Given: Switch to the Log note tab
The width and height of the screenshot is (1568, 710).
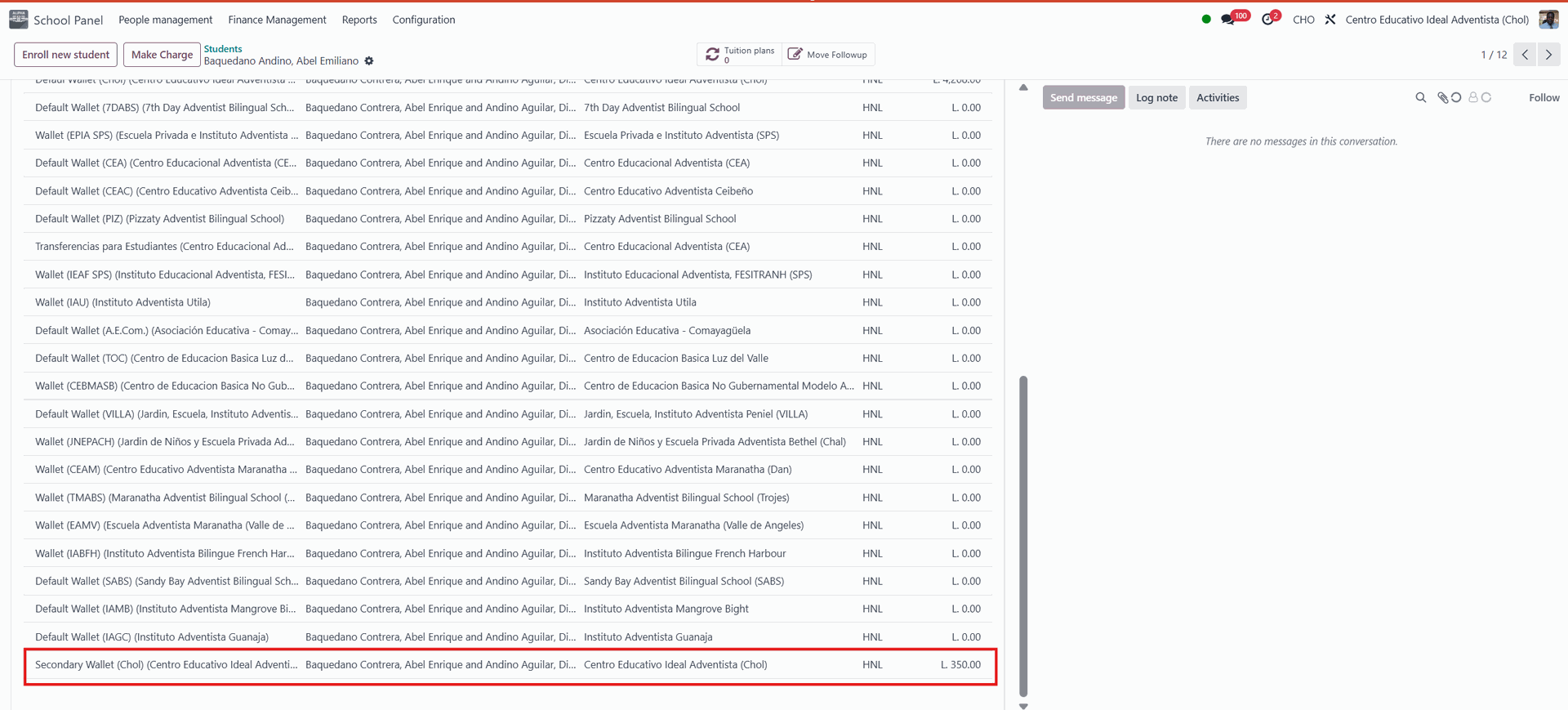Looking at the screenshot, I should (x=1156, y=98).
